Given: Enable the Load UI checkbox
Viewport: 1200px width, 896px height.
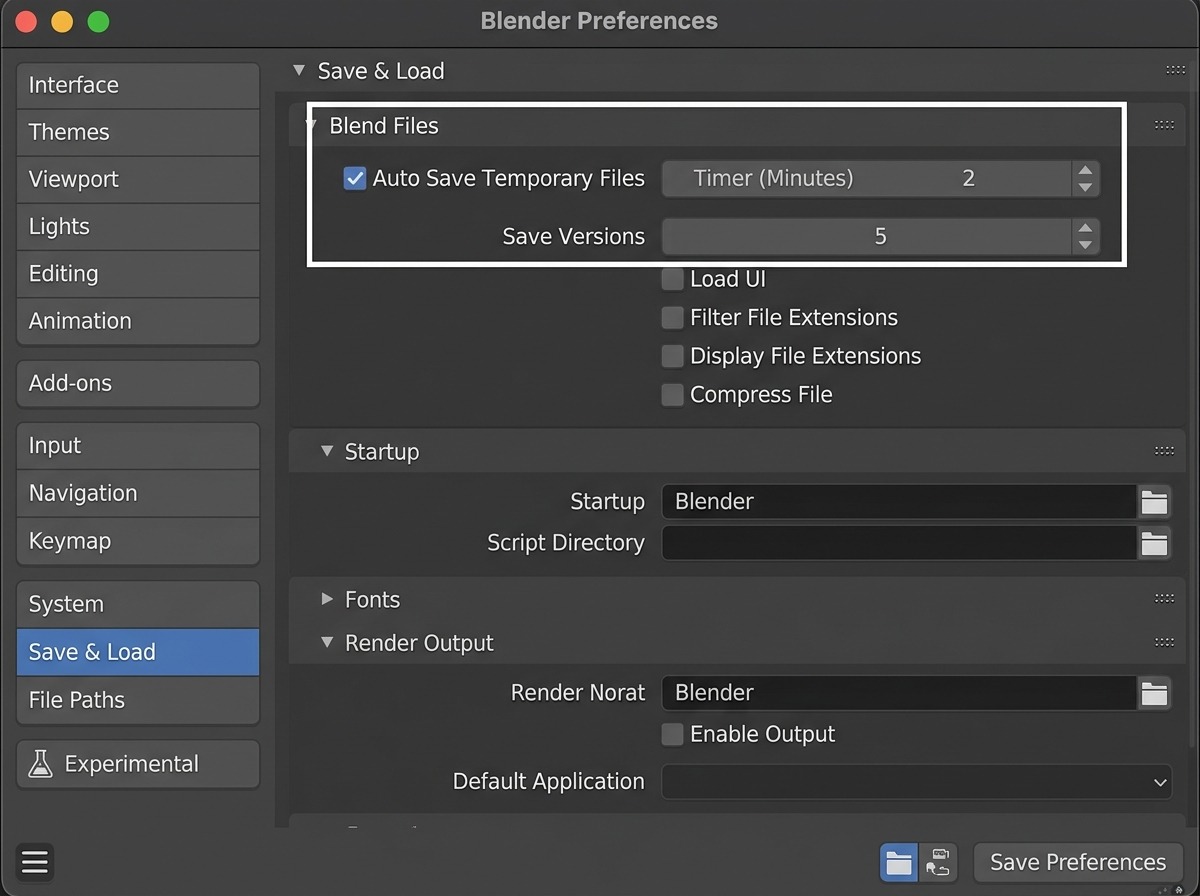Looking at the screenshot, I should pyautogui.click(x=673, y=279).
